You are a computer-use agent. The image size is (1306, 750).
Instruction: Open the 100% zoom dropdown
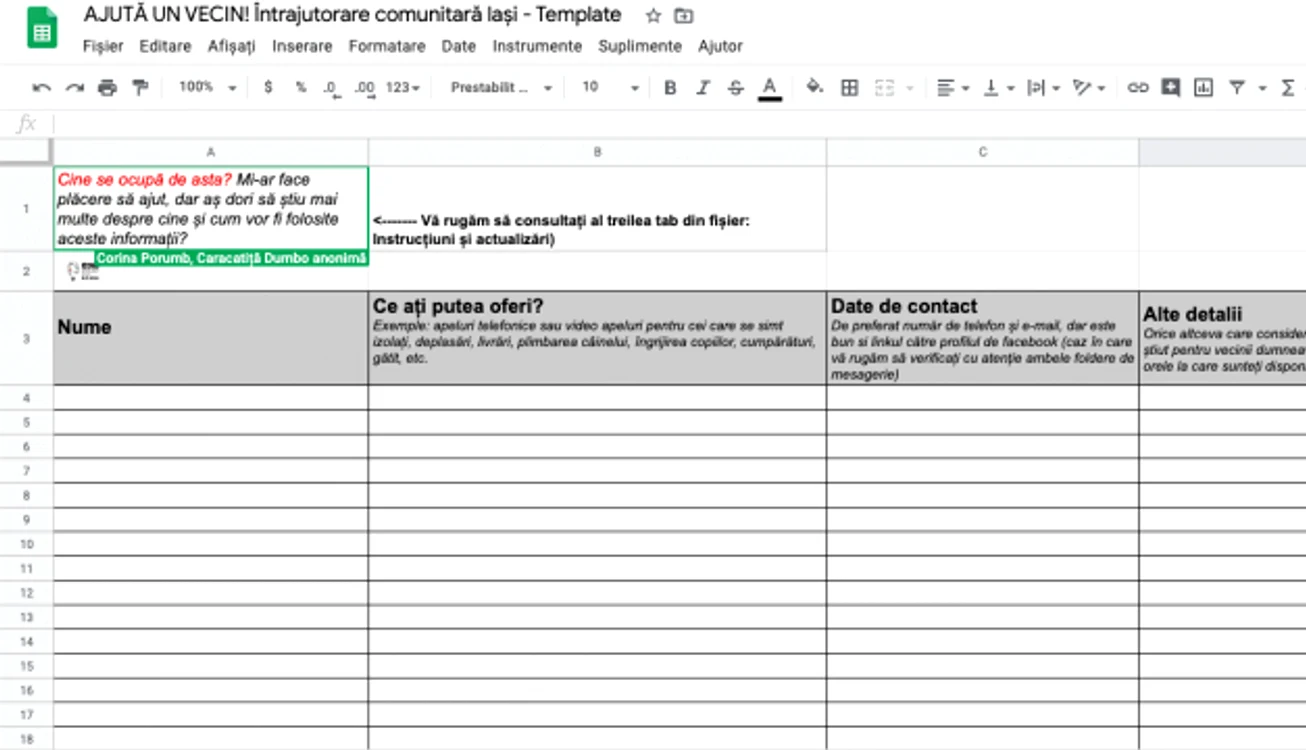coord(207,88)
